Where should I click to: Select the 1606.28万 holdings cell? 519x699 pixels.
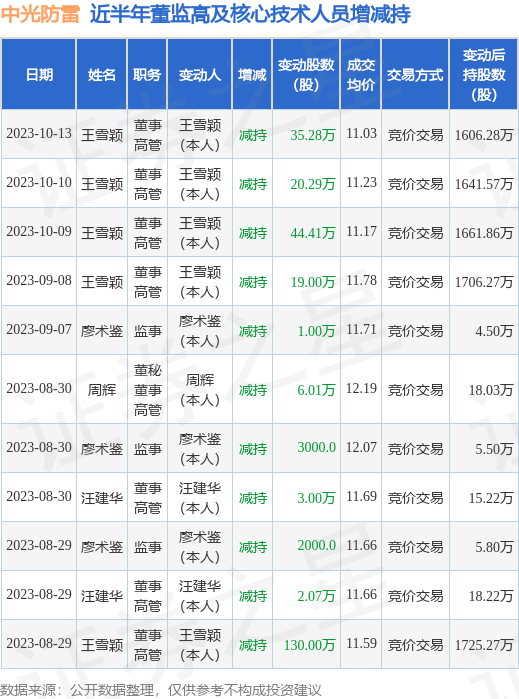point(484,135)
